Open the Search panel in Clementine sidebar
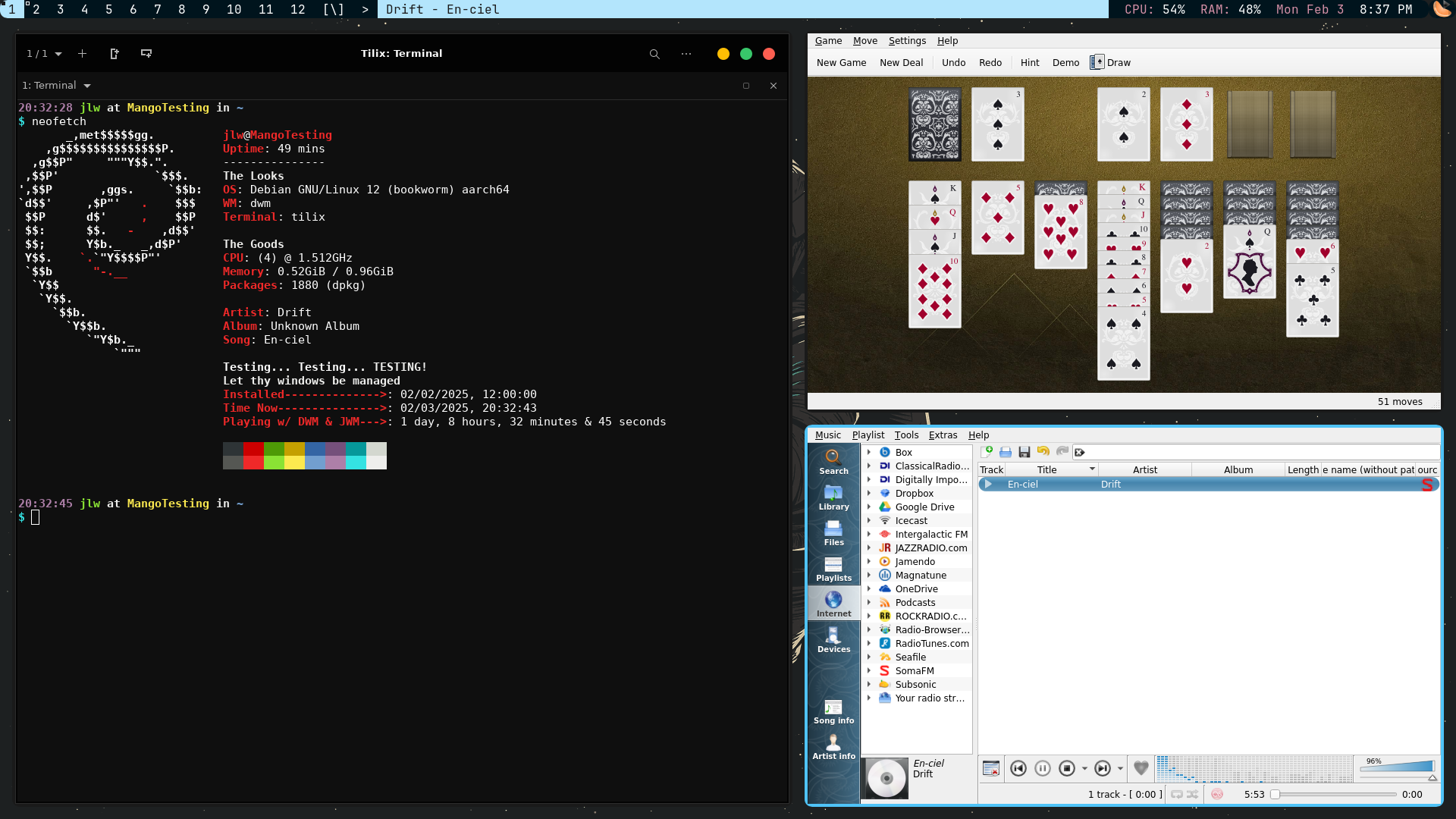This screenshot has height=819, width=1456. point(833,461)
